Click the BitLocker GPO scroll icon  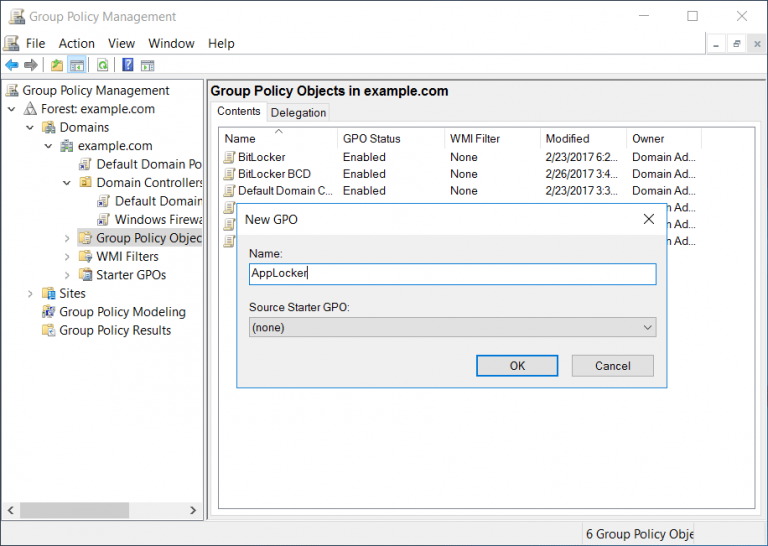click(229, 157)
